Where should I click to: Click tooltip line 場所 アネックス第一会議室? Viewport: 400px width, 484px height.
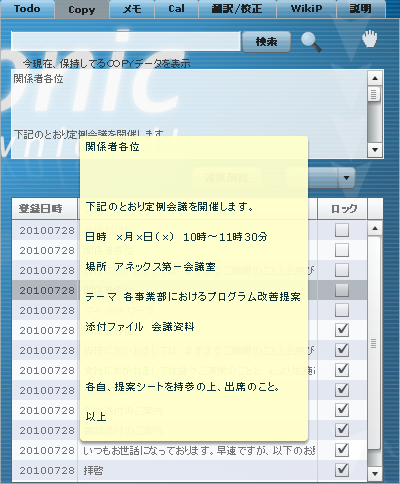pyautogui.click(x=151, y=267)
